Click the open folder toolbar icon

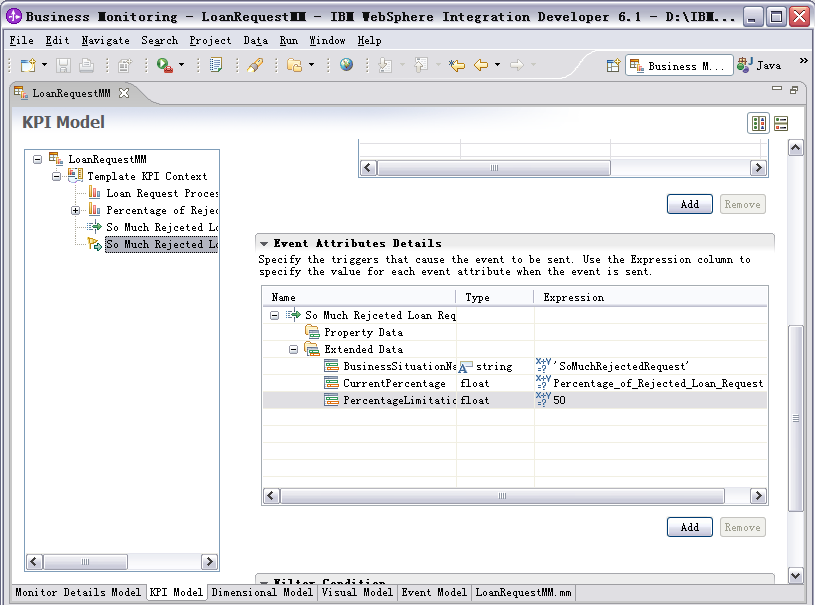(x=295, y=65)
